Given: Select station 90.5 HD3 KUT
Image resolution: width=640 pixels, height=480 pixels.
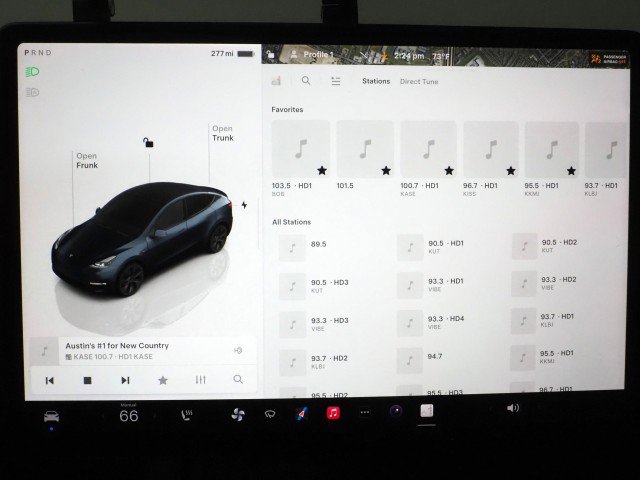Looking at the screenshot, I should tap(313, 286).
